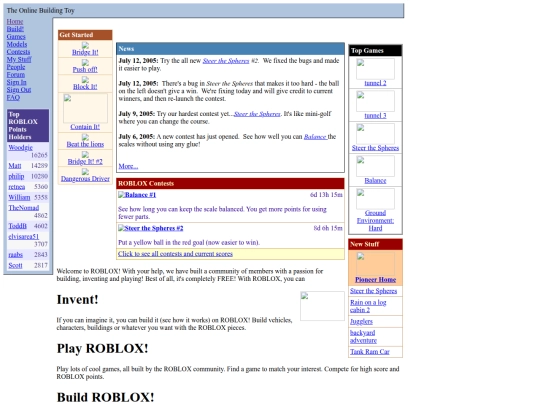Open the People navigation link
The width and height of the screenshot is (540, 405).
[16, 67]
